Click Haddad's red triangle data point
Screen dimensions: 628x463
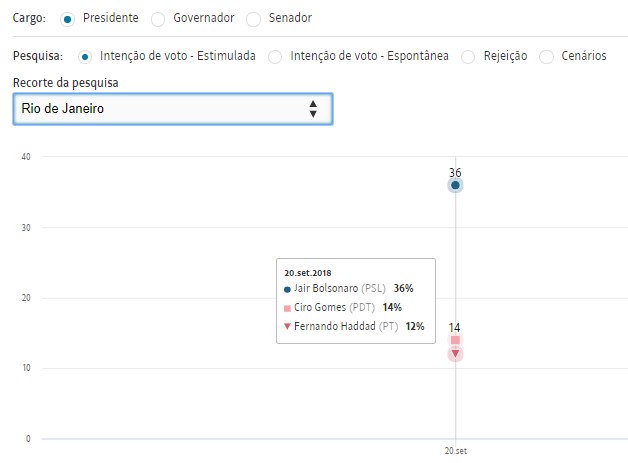tap(455, 353)
